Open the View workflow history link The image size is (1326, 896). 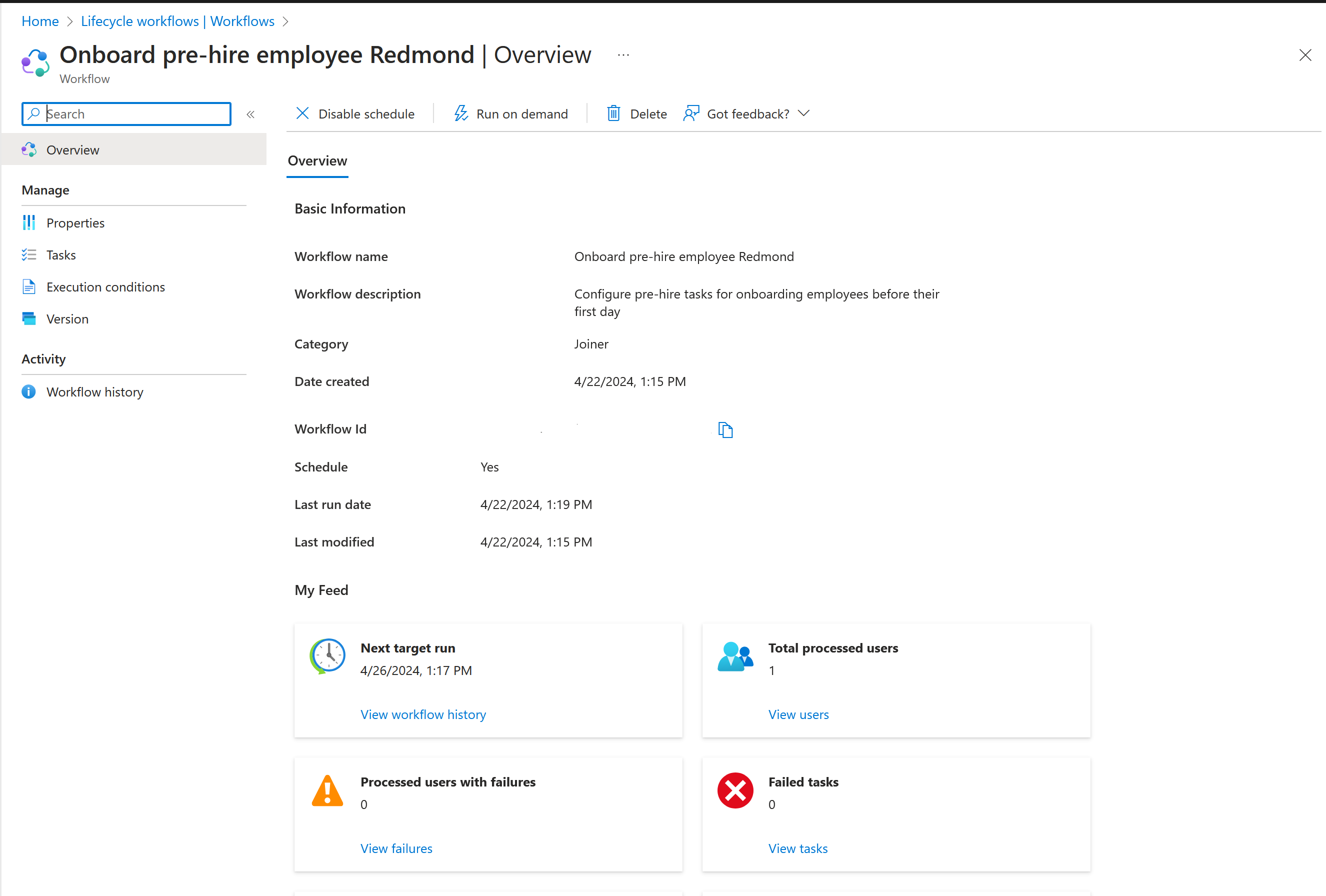[423, 714]
